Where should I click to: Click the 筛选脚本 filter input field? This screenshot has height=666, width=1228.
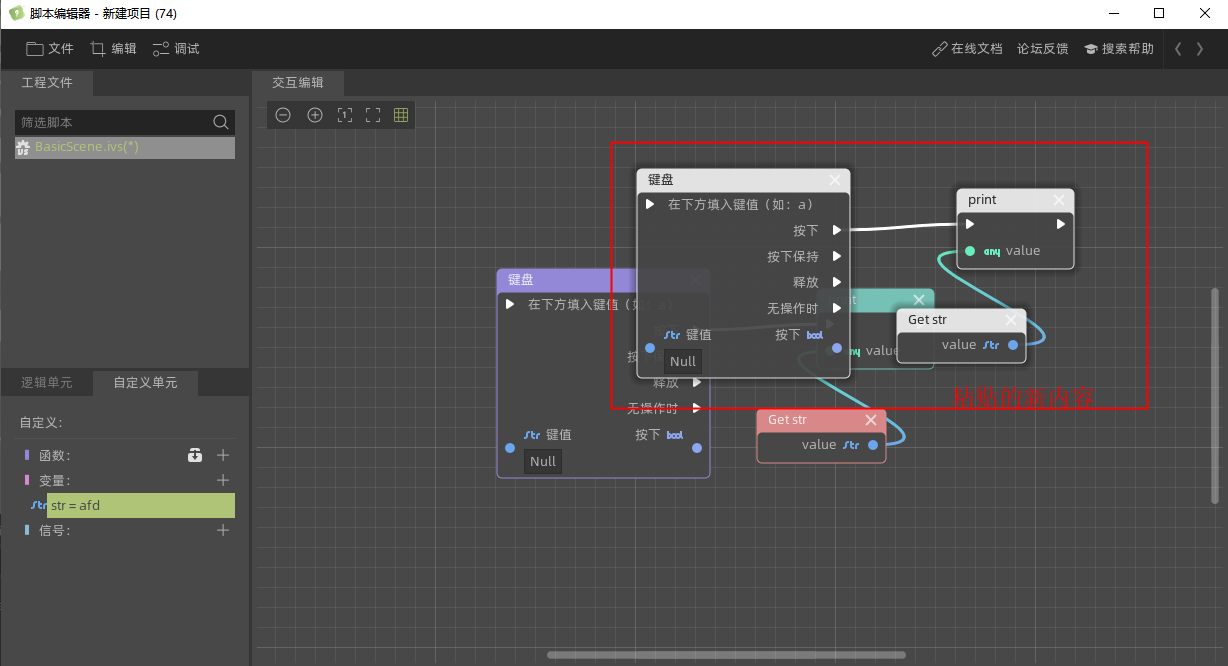(x=110, y=122)
